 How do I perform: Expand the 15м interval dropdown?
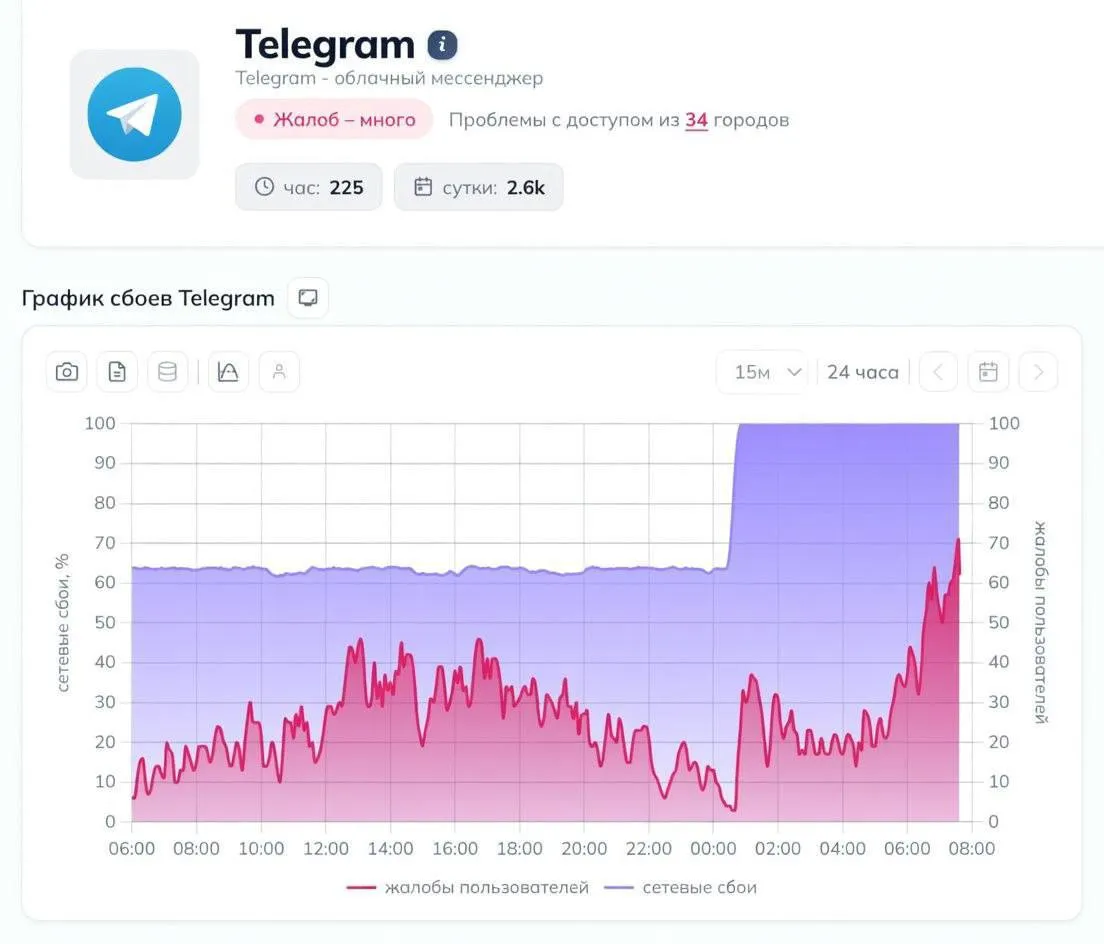763,372
